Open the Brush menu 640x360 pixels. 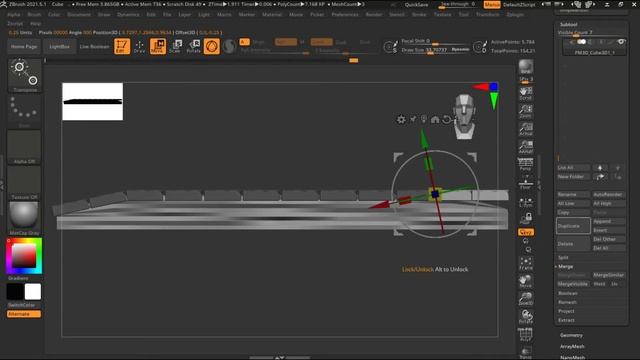click(34, 14)
